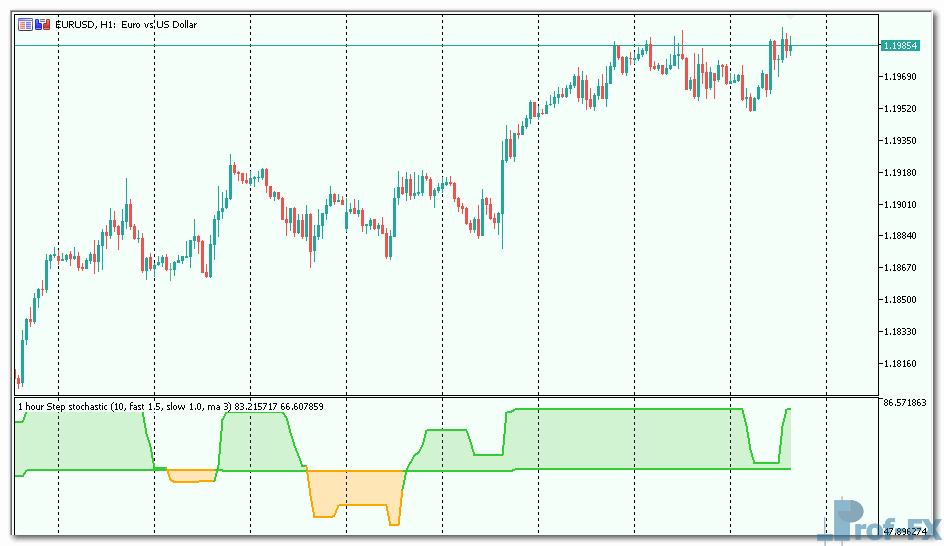Click the 1.19690 price scale level
Image resolution: width=944 pixels, height=546 pixels.
pyautogui.click(x=901, y=77)
